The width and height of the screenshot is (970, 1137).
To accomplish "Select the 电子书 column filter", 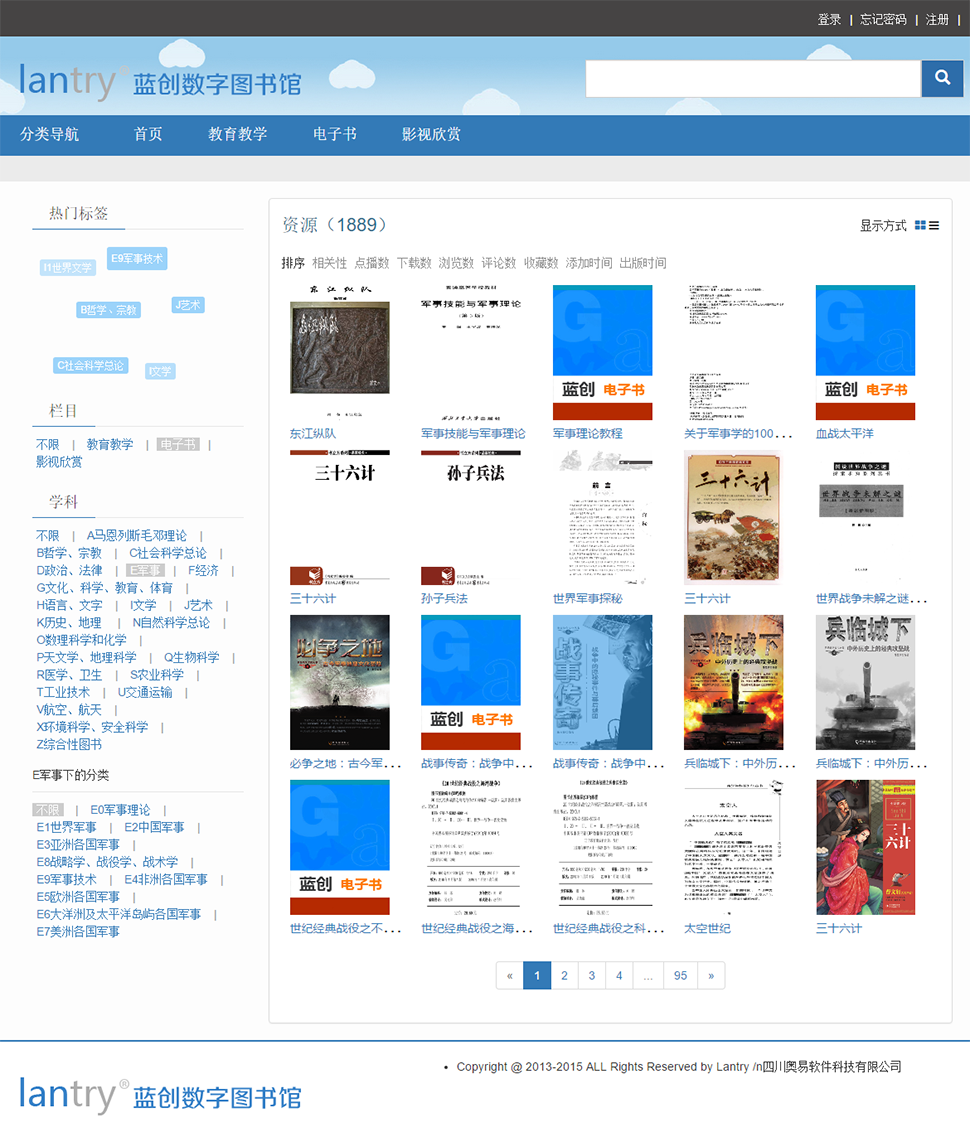I will pyautogui.click(x=178, y=445).
